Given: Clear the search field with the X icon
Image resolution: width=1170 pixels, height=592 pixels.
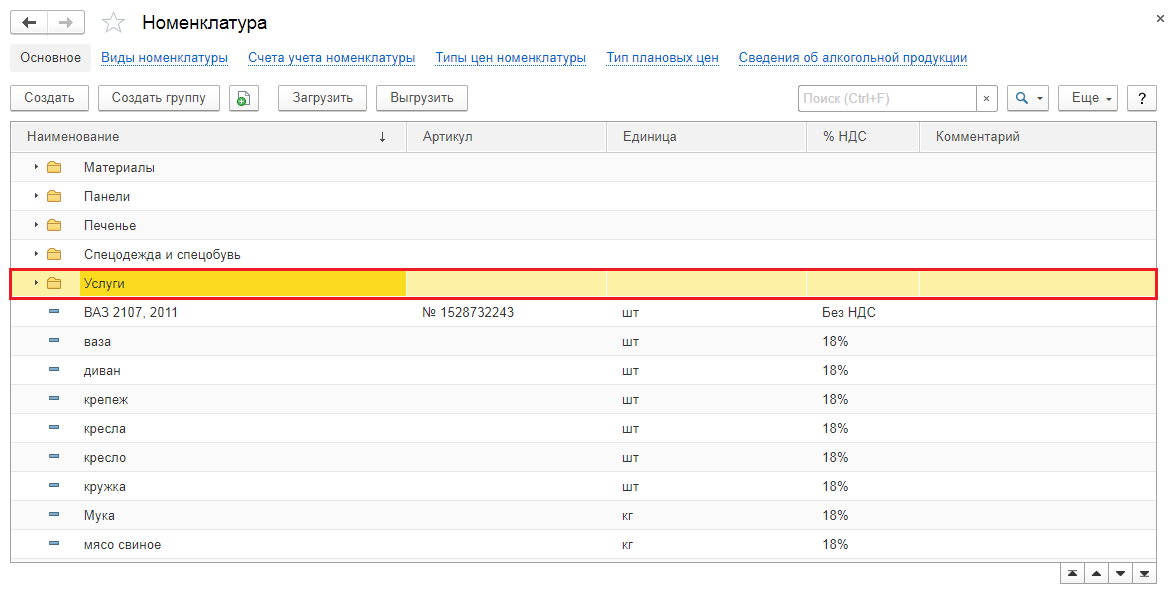Looking at the screenshot, I should click(x=987, y=98).
